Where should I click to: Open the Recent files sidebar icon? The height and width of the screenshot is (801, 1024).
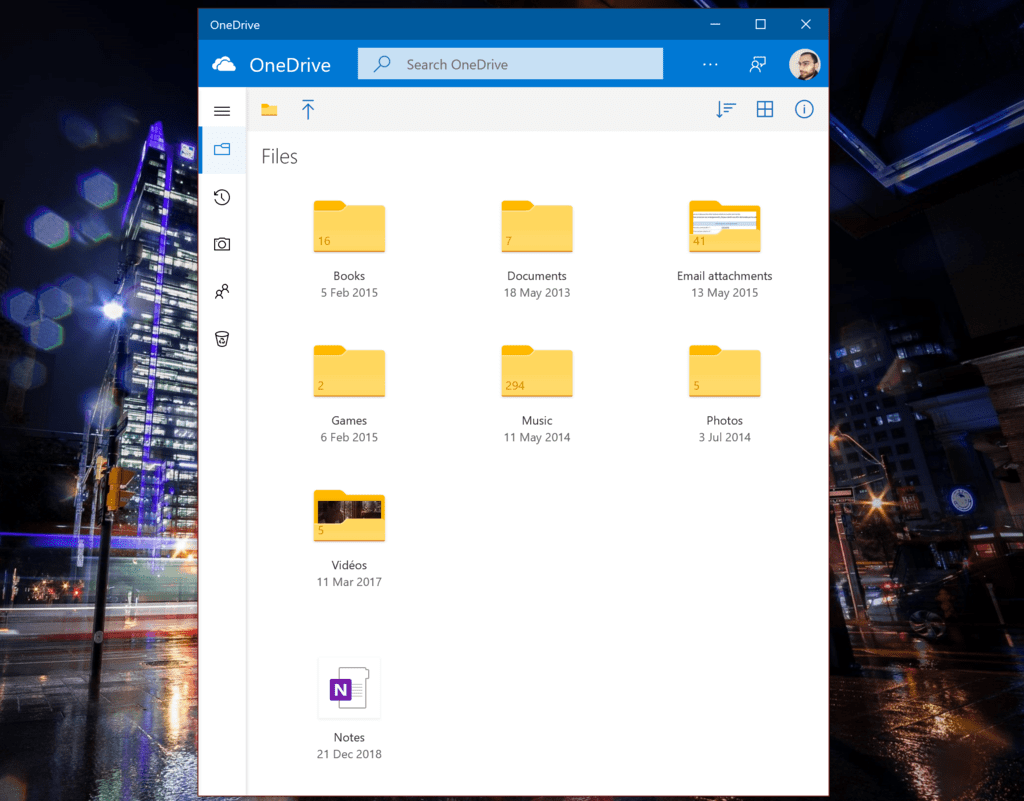[222, 197]
